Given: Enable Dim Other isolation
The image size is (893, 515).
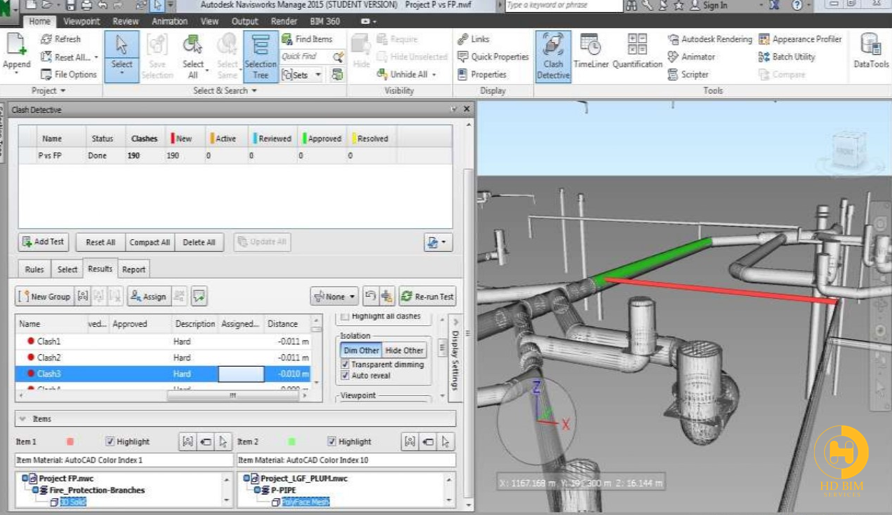Looking at the screenshot, I should pos(361,350).
